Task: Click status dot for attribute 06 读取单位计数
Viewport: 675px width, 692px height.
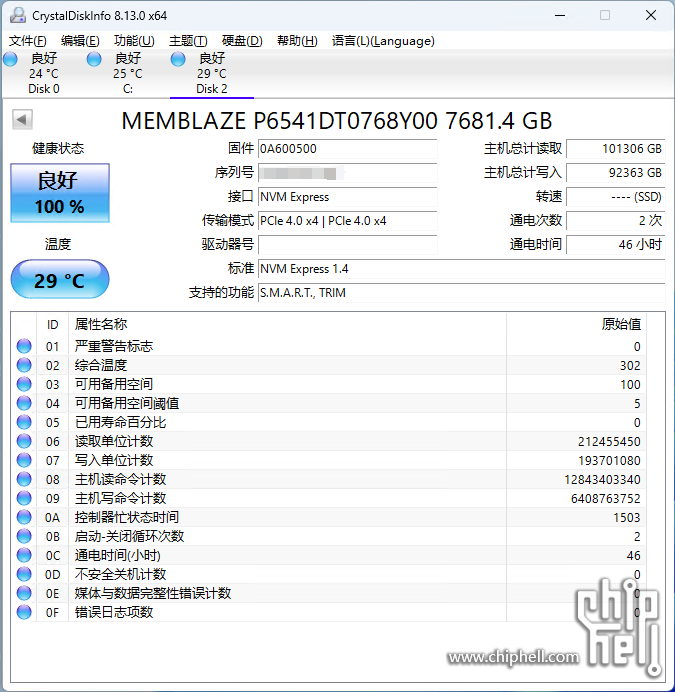Action: pyautogui.click(x=24, y=441)
